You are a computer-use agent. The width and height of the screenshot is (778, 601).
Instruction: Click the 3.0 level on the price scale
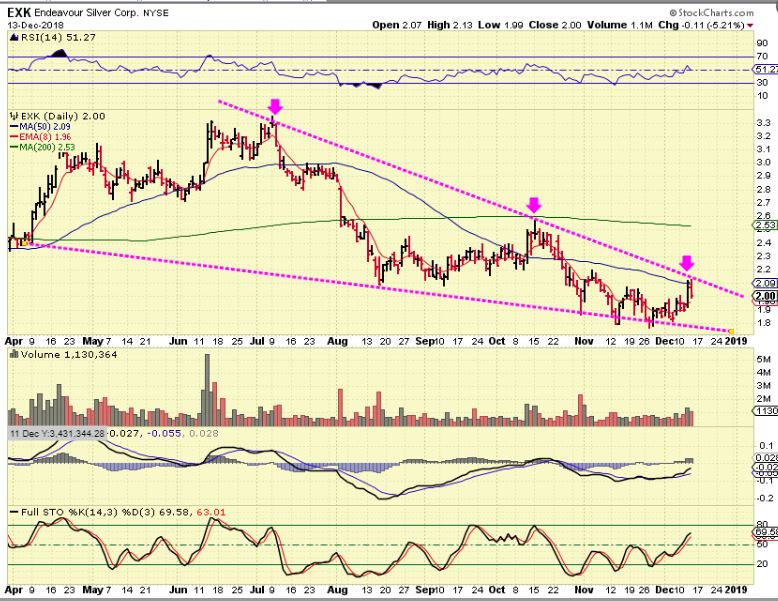tap(764, 162)
